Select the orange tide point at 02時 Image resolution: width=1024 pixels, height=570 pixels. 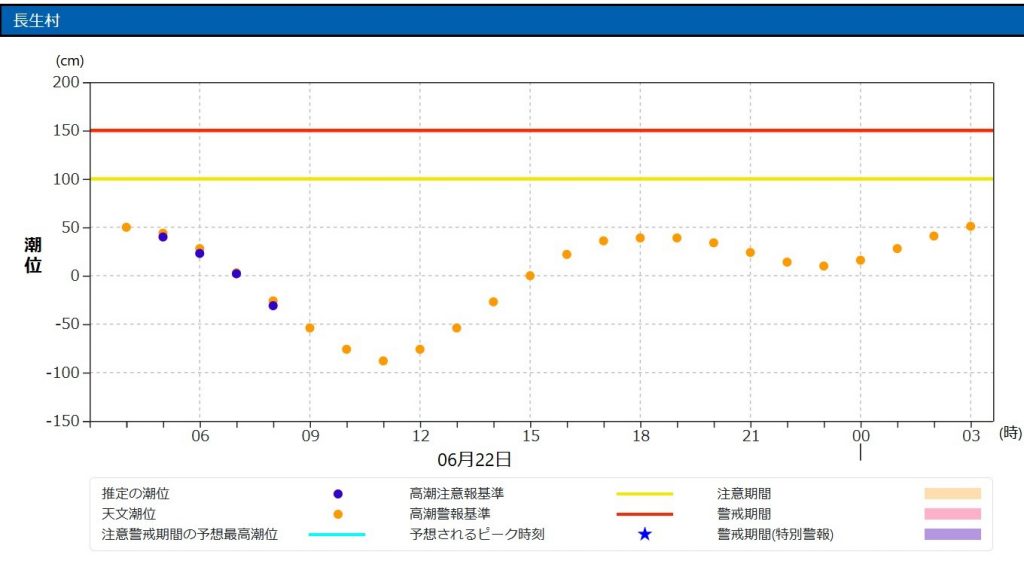coord(934,236)
